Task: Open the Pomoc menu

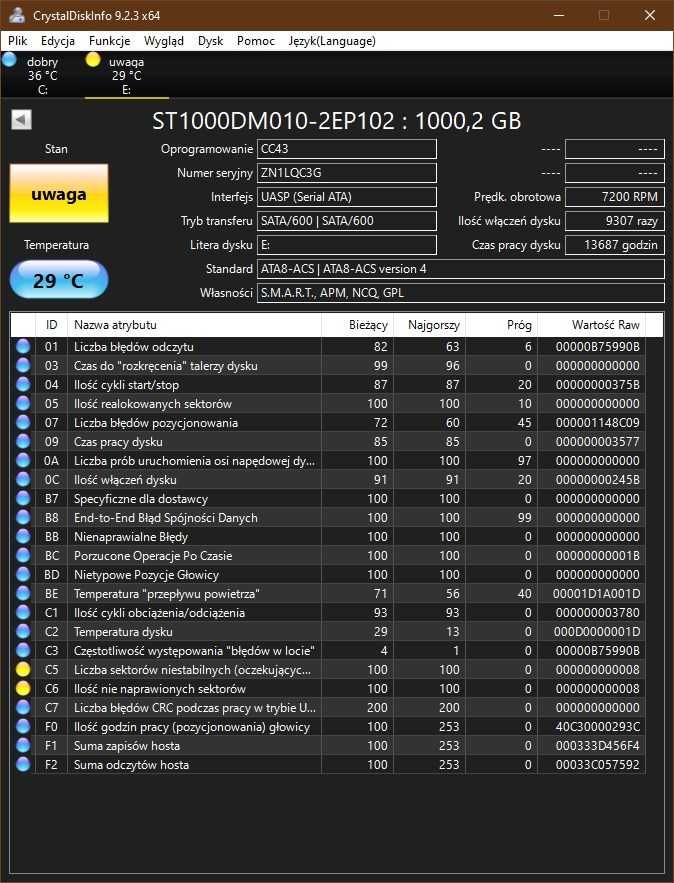Action: (255, 41)
